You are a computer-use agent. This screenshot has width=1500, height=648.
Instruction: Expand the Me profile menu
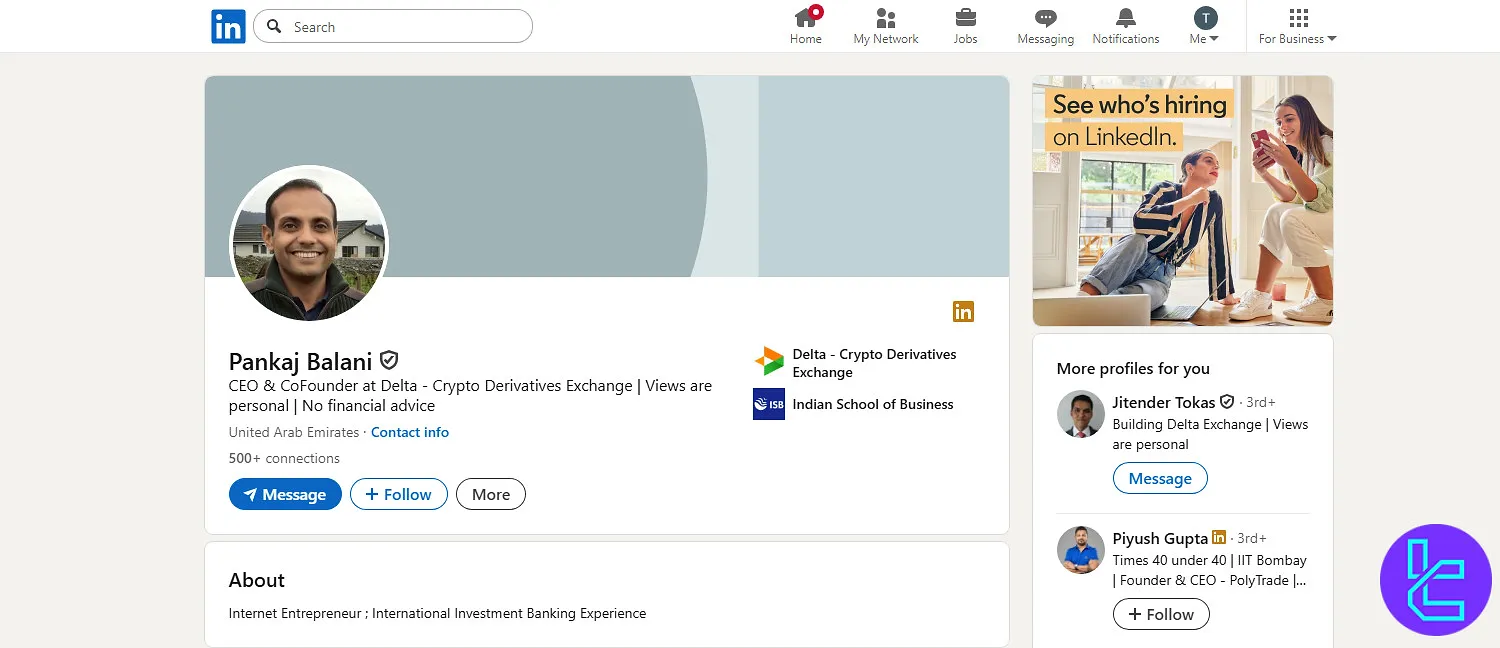coord(1205,27)
